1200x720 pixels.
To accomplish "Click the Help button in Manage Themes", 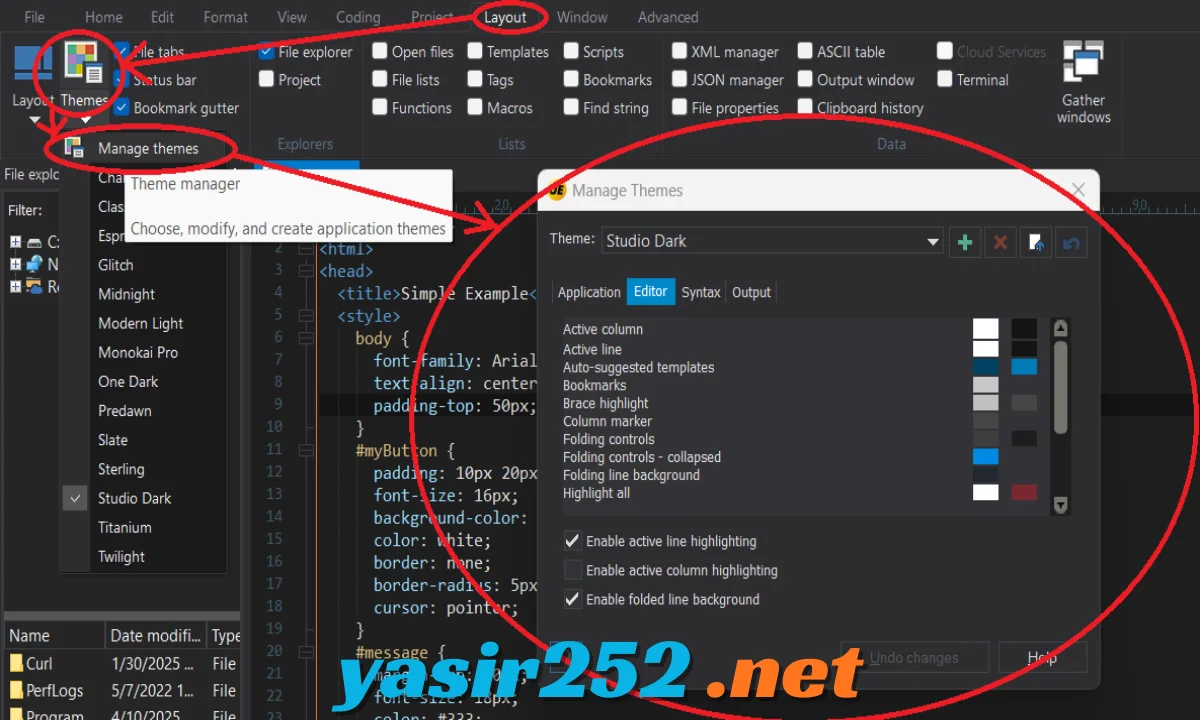I will click(x=1042, y=657).
